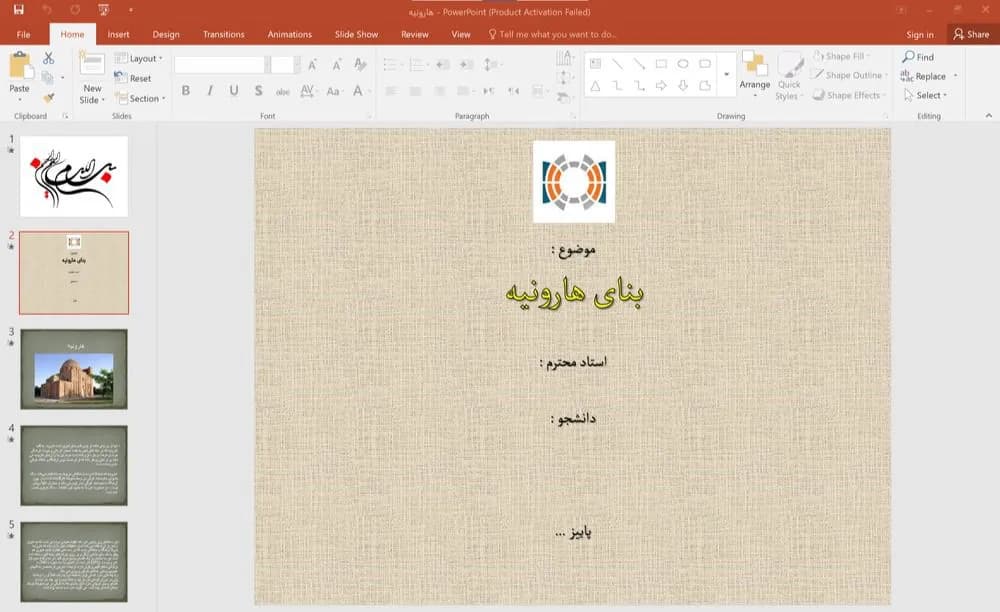Select slide 1 thumbnail with calligraphy
Screen dimensions: 1000x612
click(74, 176)
